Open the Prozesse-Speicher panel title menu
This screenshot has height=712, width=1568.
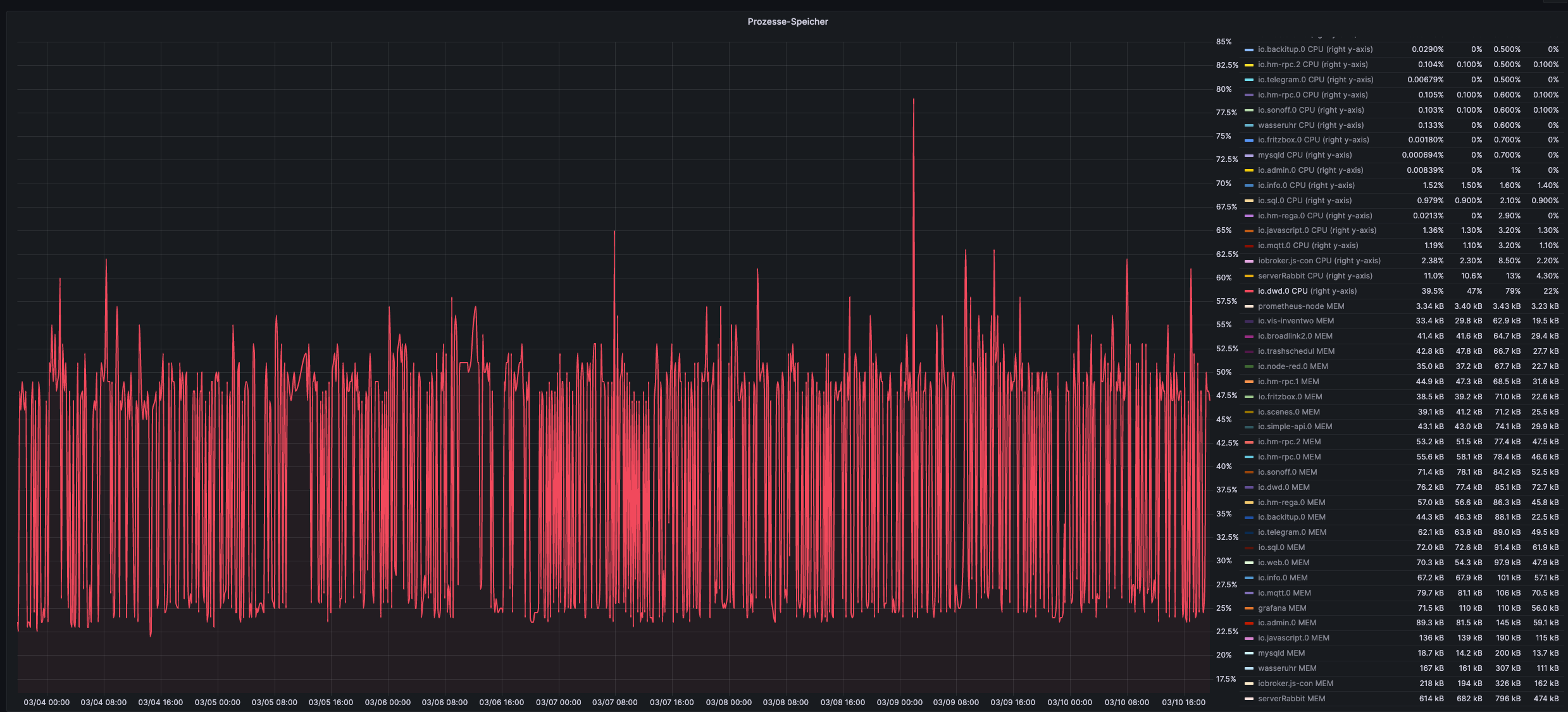tap(787, 22)
